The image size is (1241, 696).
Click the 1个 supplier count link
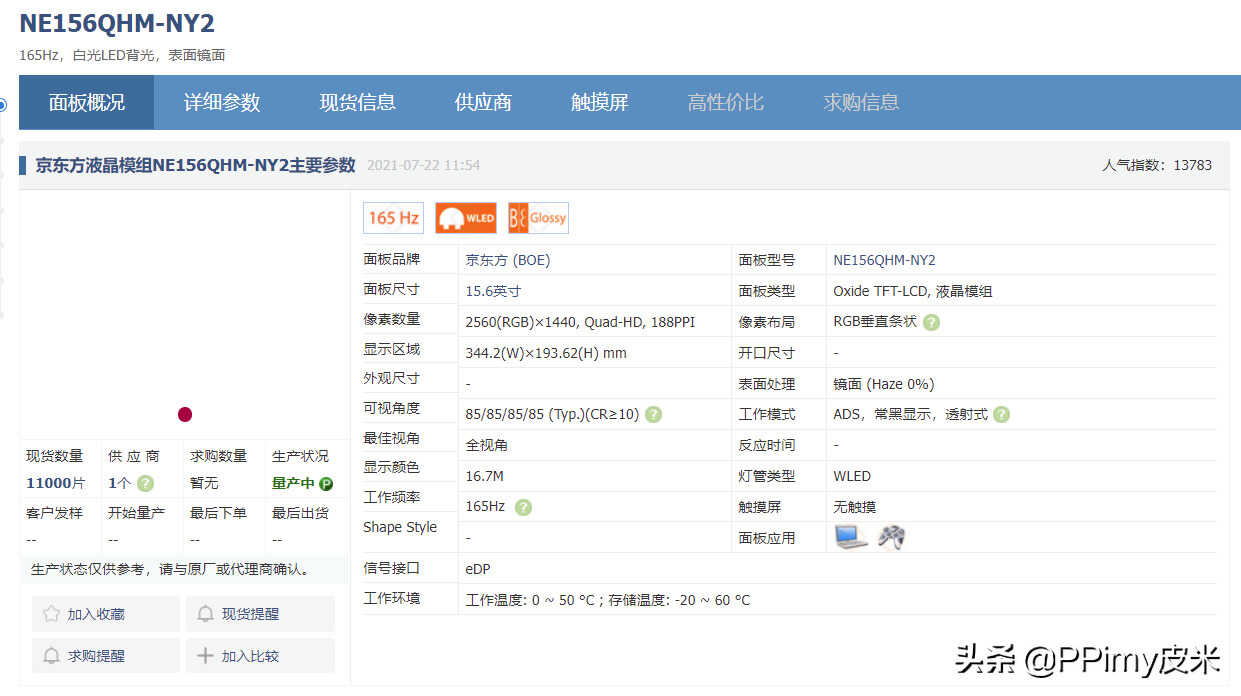[x=120, y=484]
